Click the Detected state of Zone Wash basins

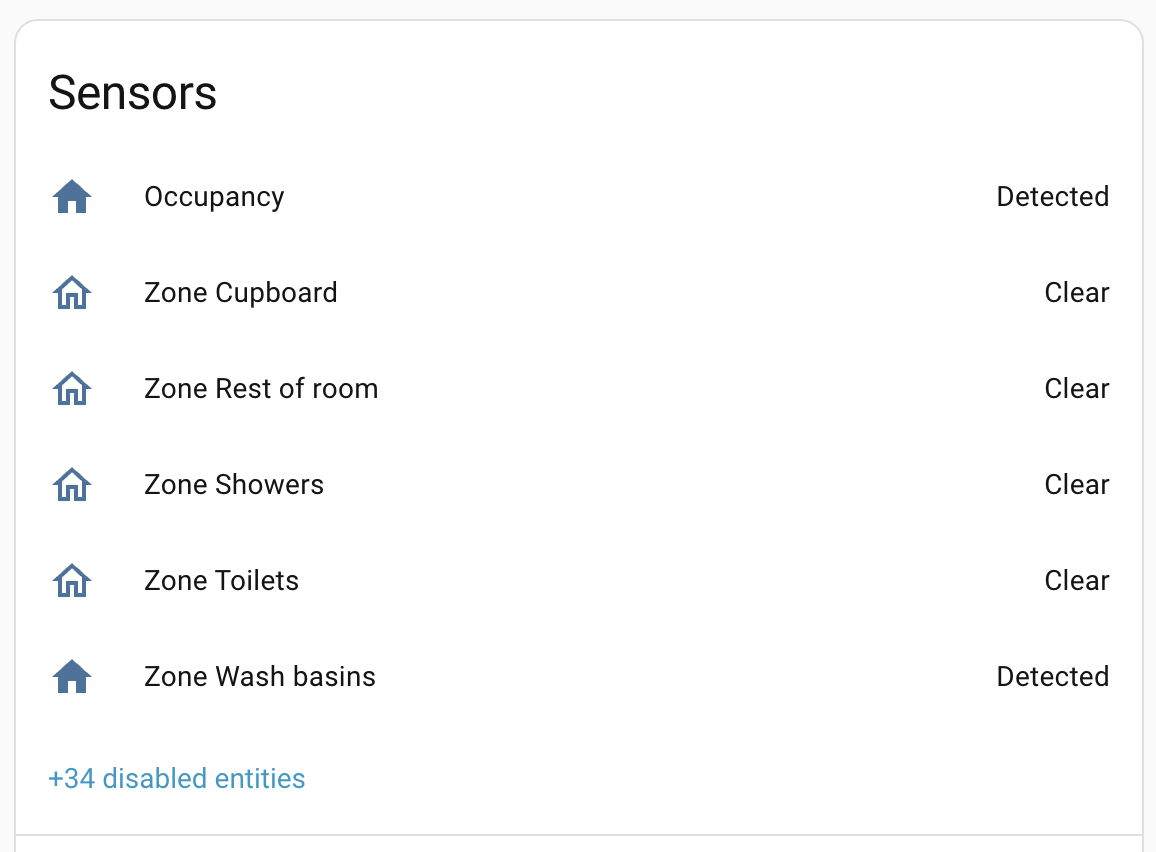pyautogui.click(x=1052, y=676)
